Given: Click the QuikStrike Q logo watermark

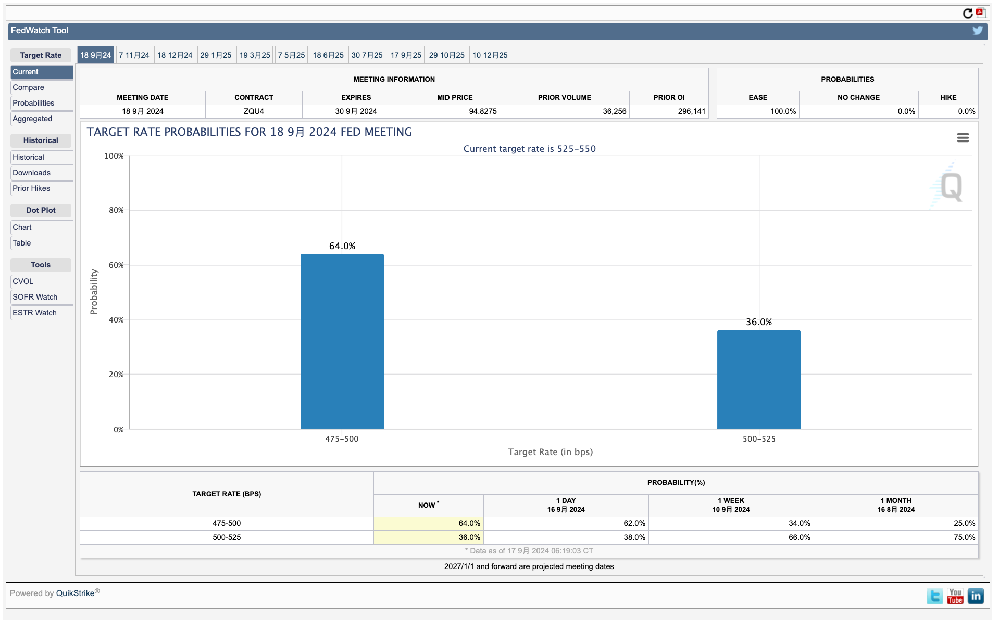Looking at the screenshot, I should click(x=949, y=187).
